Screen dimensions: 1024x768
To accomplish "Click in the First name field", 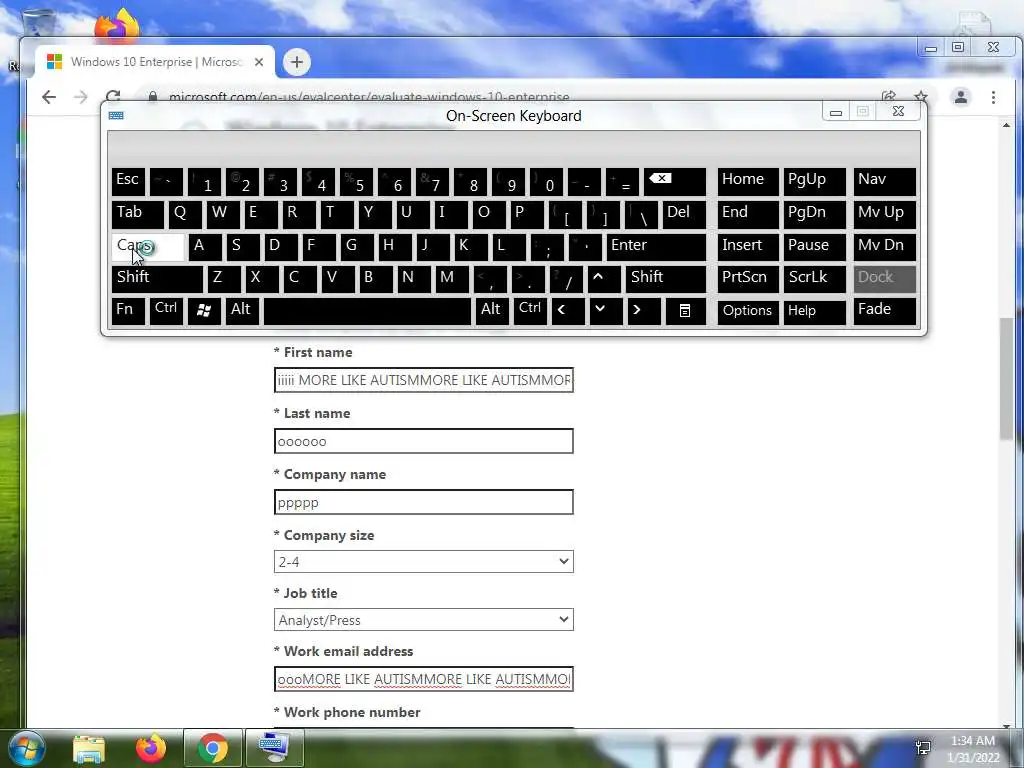I will point(424,380).
